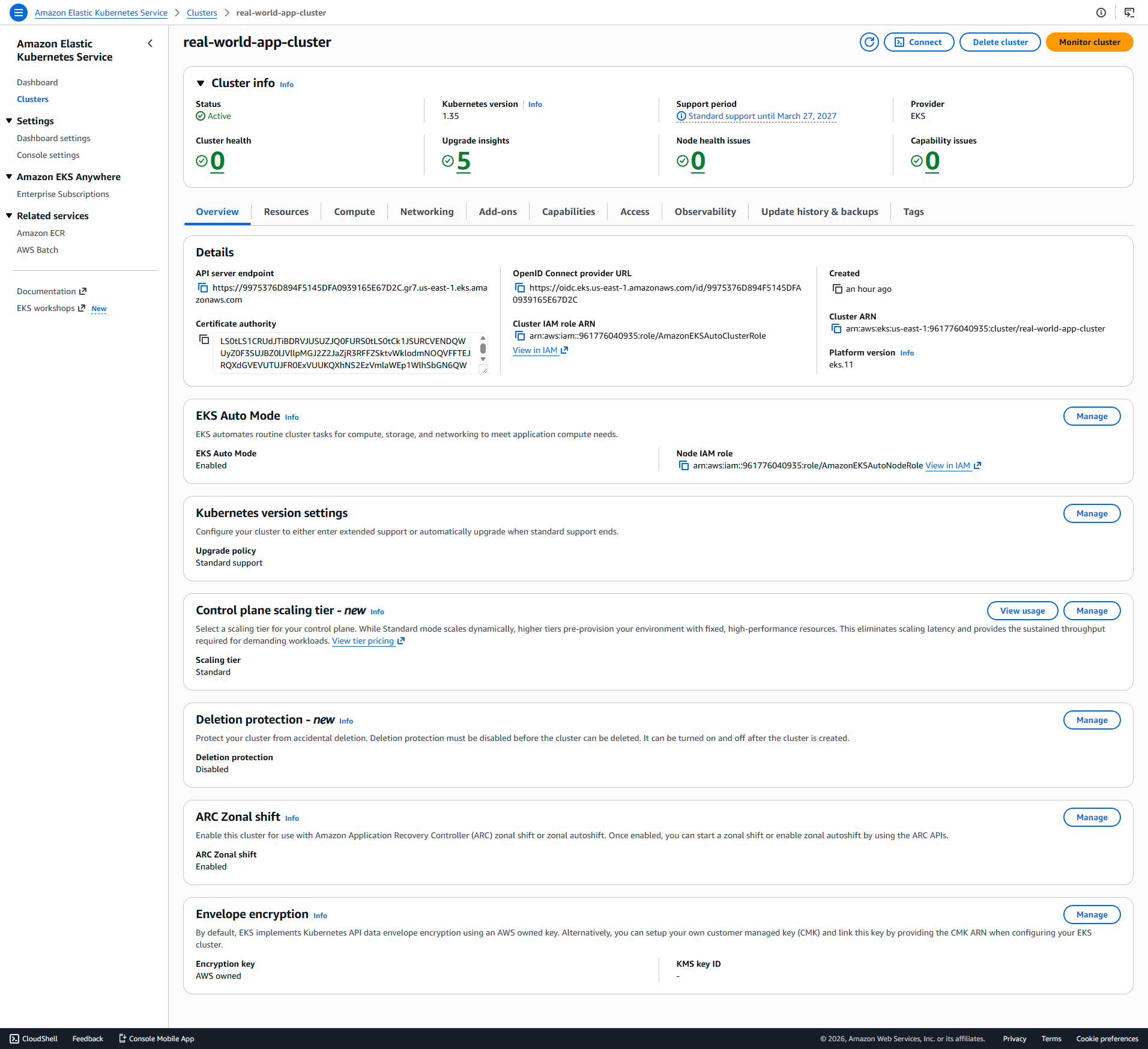Click the Certificate authority text box
The width and height of the screenshot is (1148, 1049).
(350, 353)
